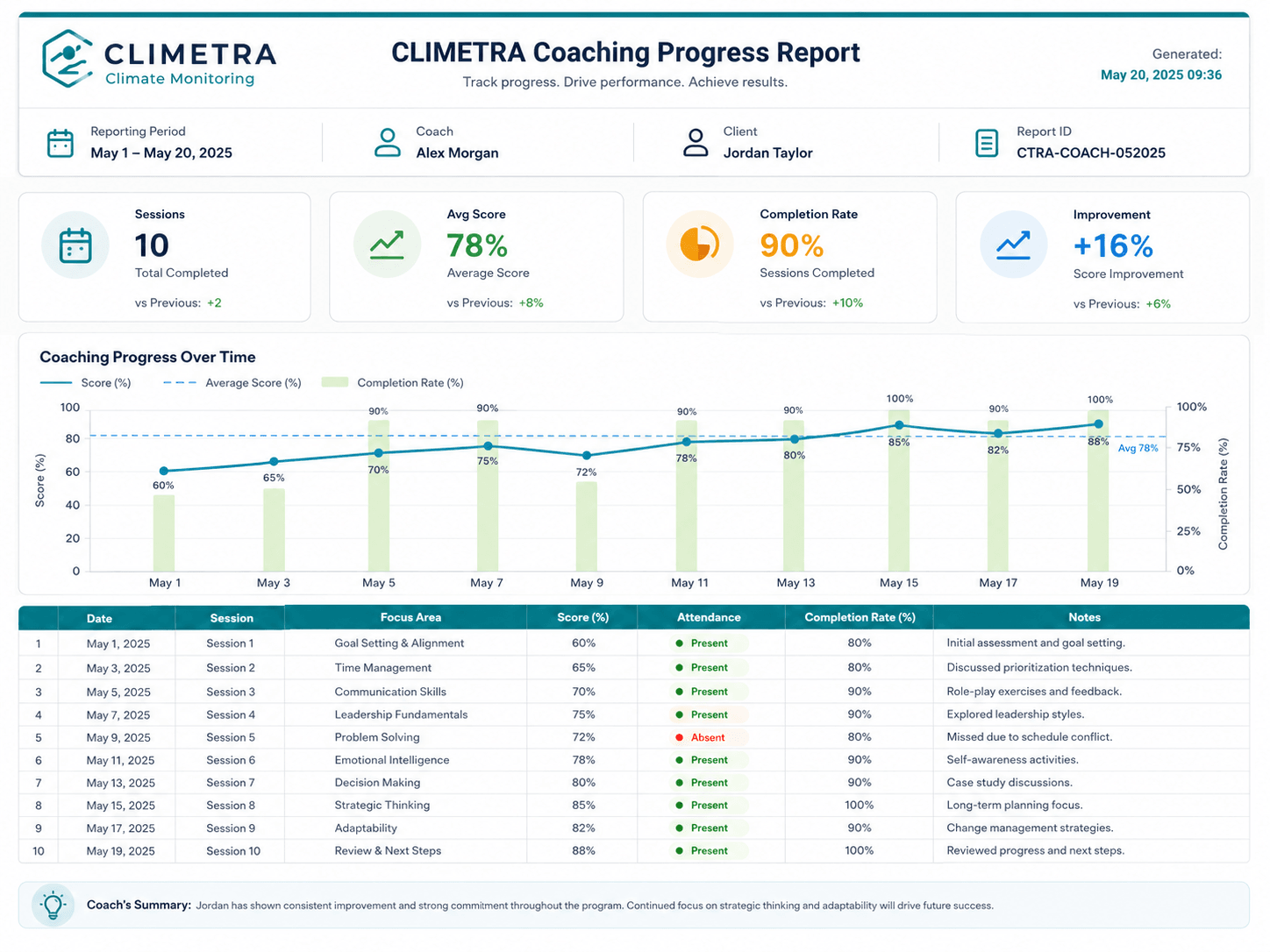Click the Coach person icon
The image size is (1270, 952).
click(387, 142)
